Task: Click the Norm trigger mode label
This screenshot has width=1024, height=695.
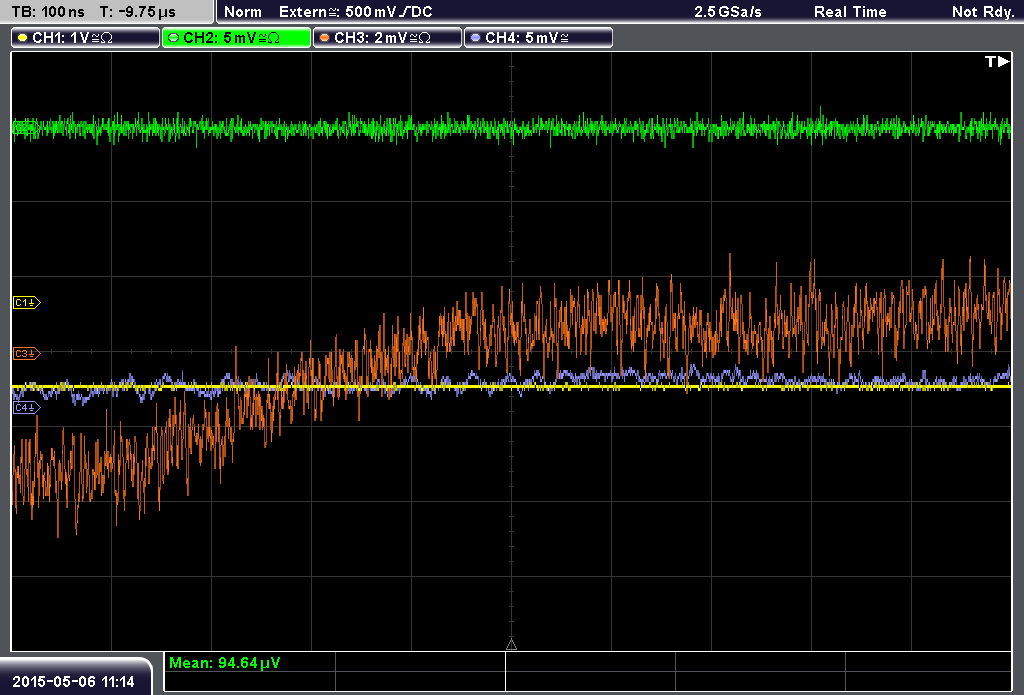Action: 243,12
